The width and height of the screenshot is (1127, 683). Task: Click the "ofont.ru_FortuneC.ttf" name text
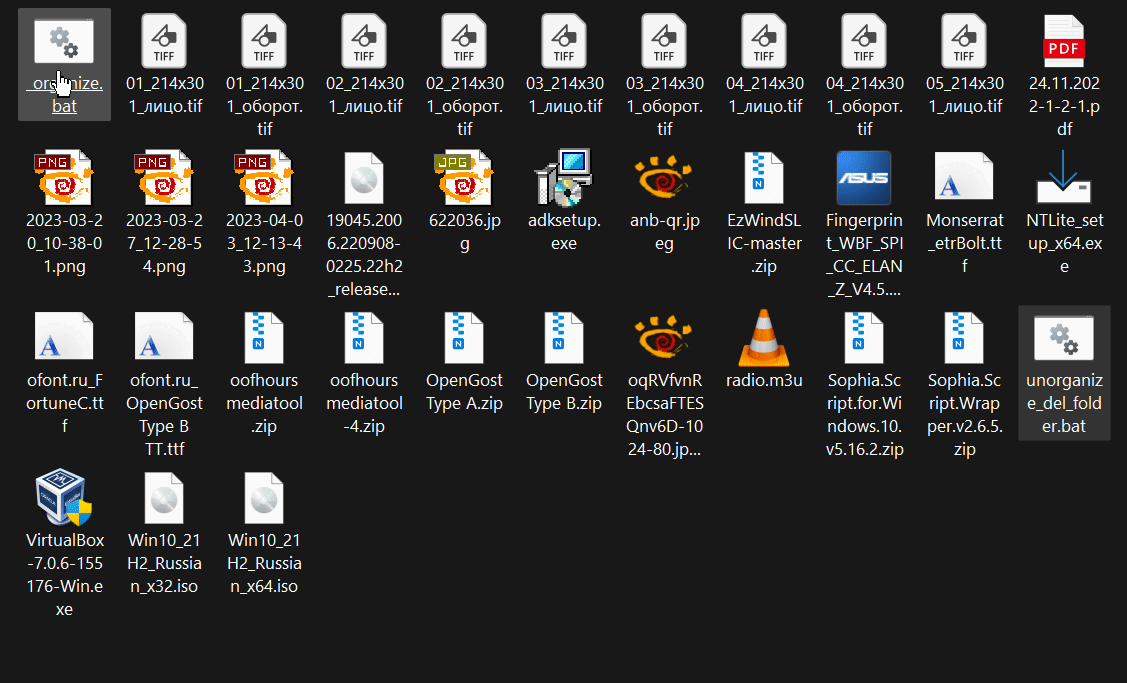[64, 403]
